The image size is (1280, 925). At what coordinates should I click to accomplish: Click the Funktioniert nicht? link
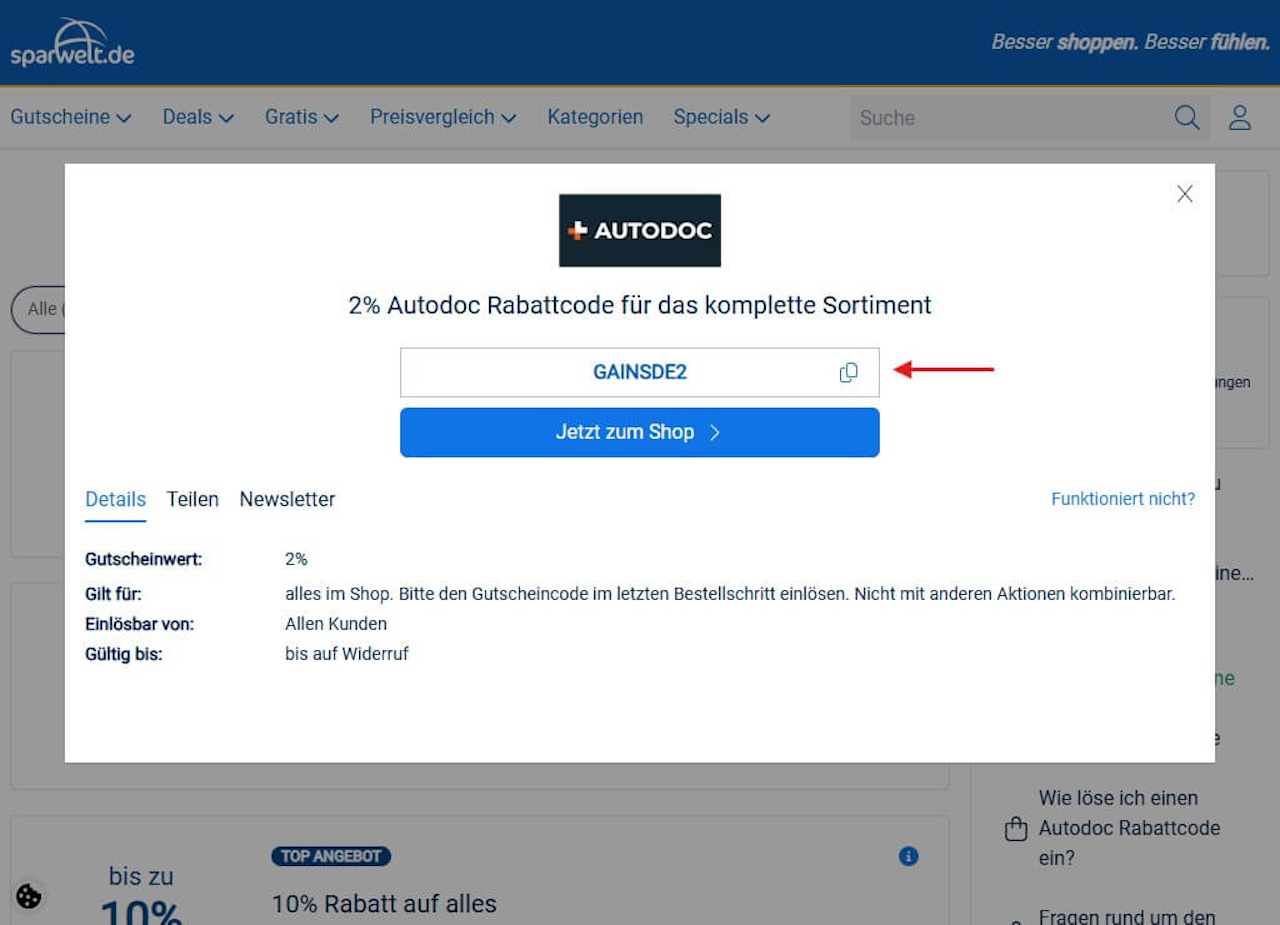coord(1123,498)
